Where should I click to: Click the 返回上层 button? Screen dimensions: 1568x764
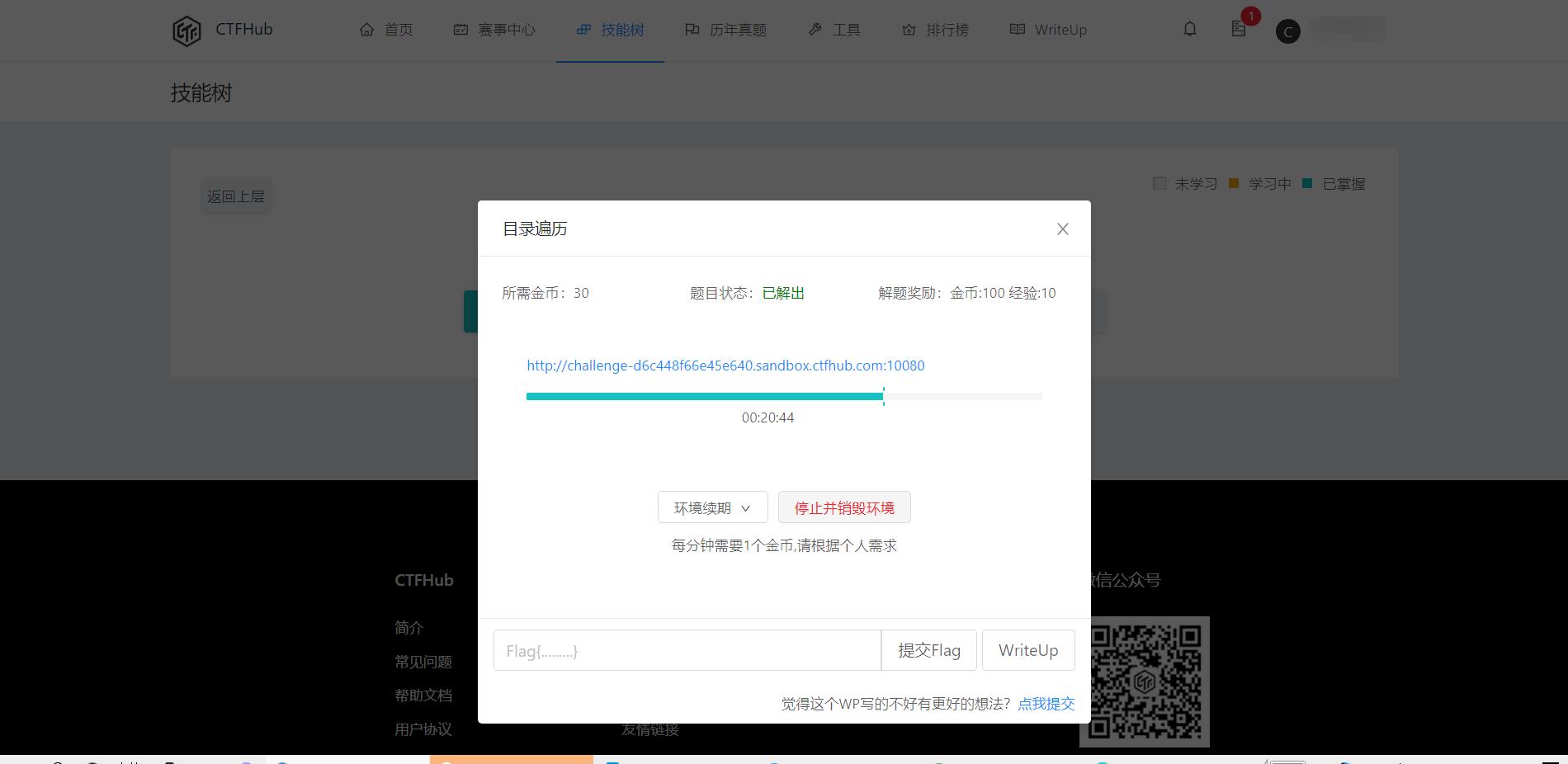pos(236,196)
